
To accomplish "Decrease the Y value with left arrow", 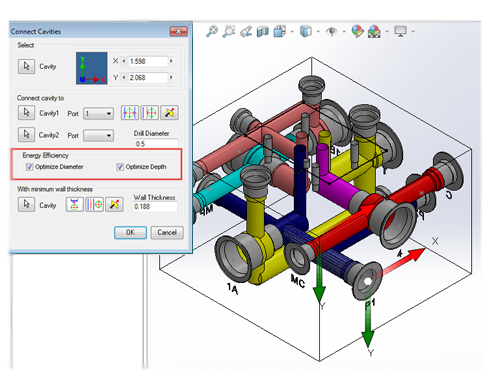I will click(124, 77).
